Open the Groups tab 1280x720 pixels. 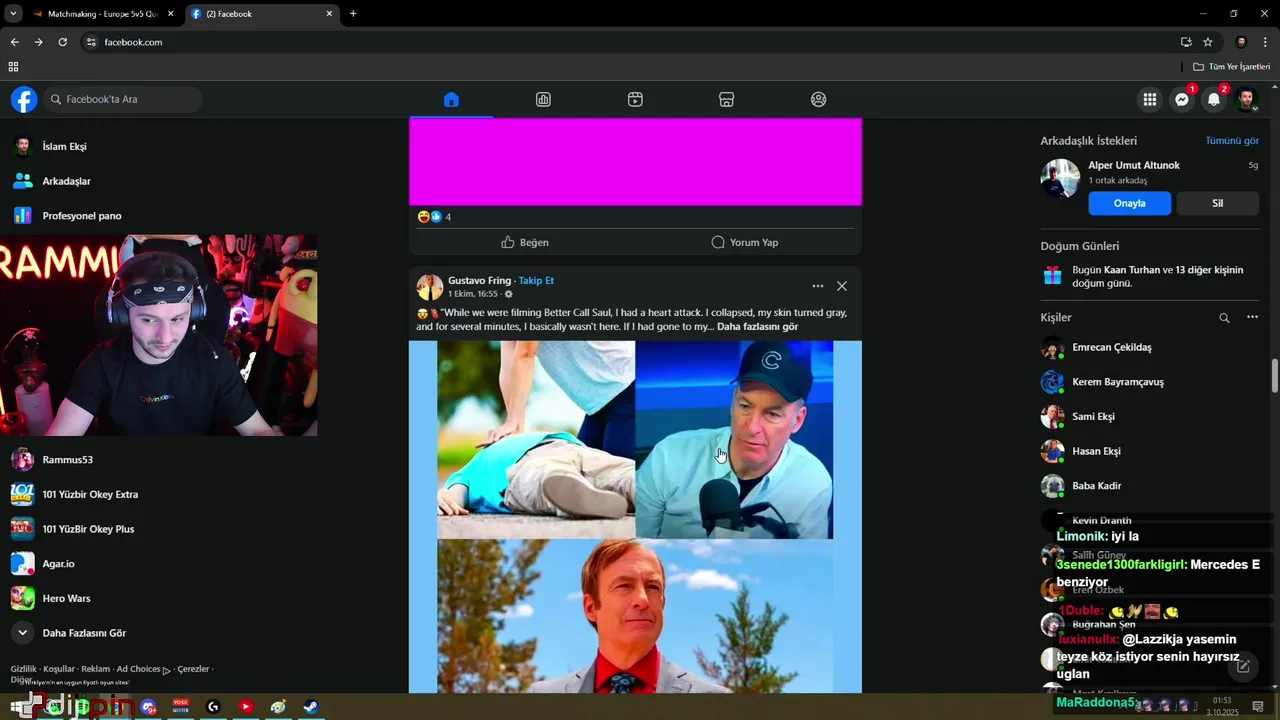click(x=819, y=99)
